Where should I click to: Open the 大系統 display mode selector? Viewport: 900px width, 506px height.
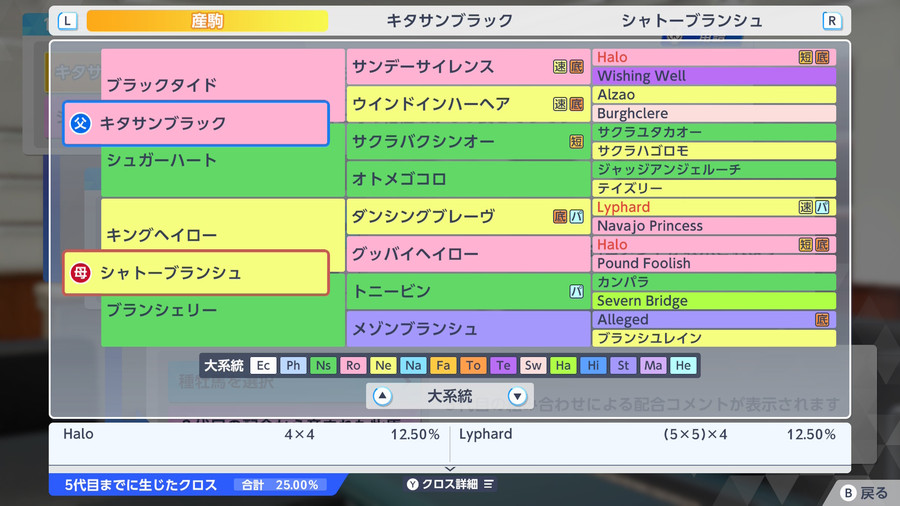(449, 396)
